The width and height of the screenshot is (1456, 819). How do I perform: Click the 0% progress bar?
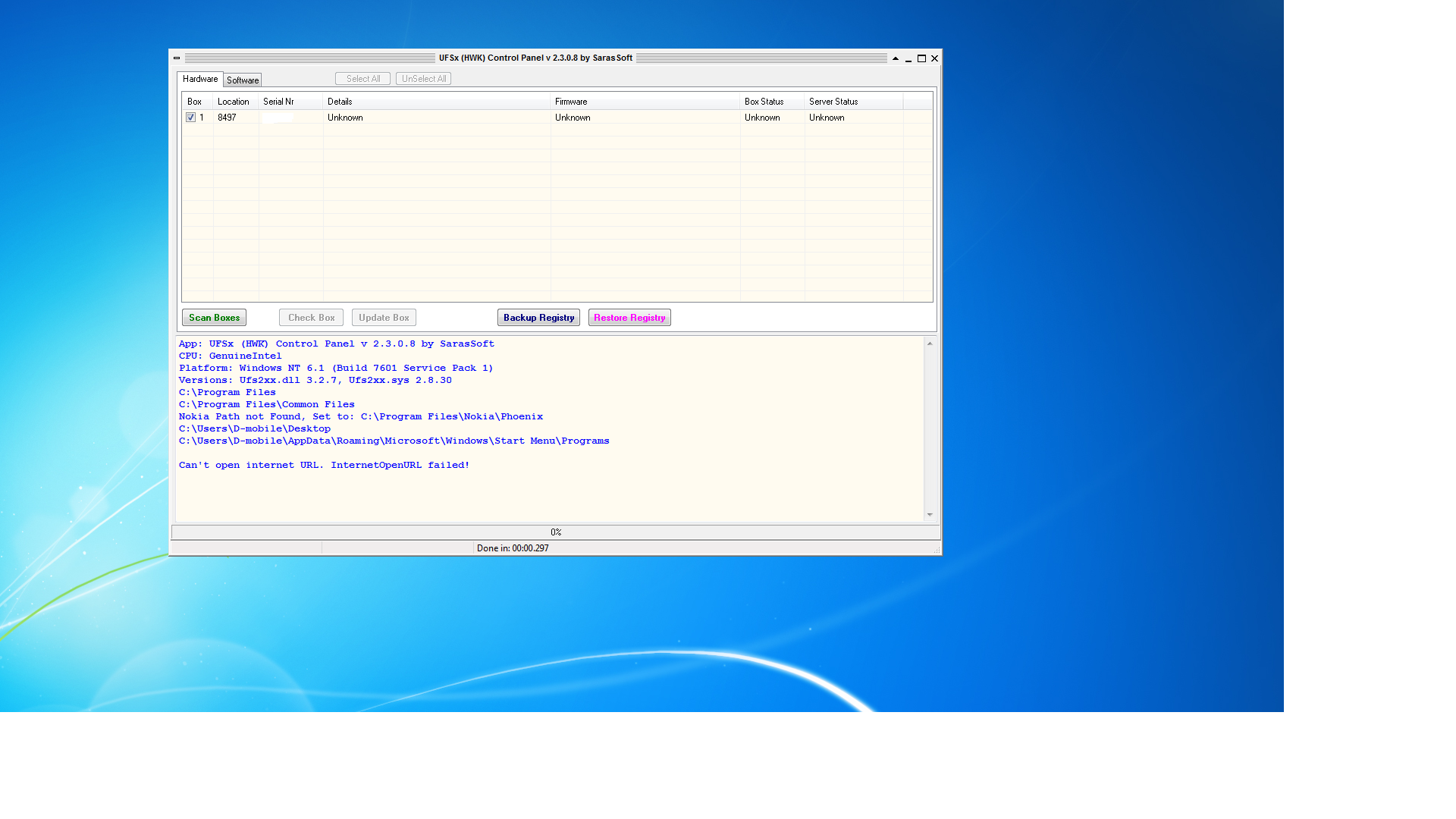click(x=556, y=532)
